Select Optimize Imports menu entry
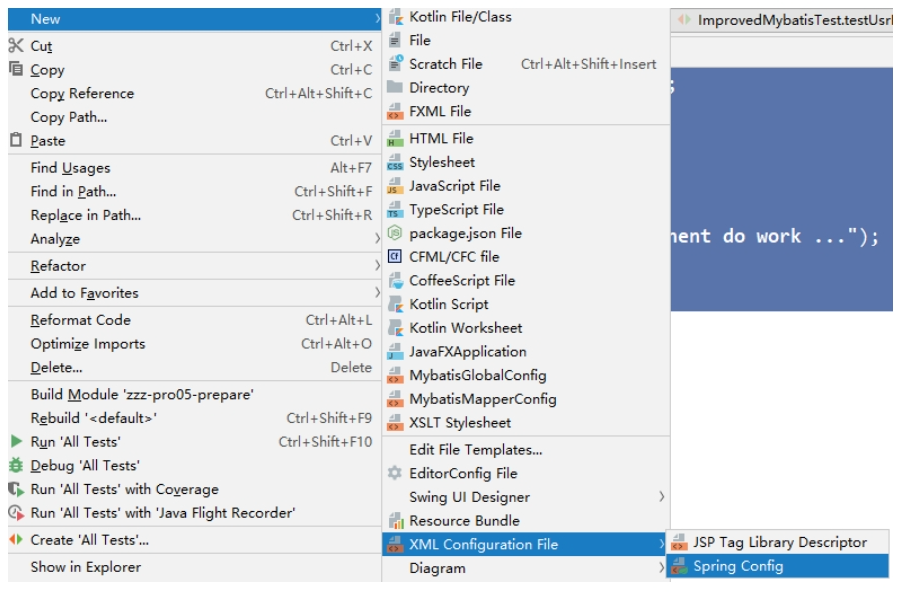This screenshot has height=595, width=897. click(x=195, y=344)
